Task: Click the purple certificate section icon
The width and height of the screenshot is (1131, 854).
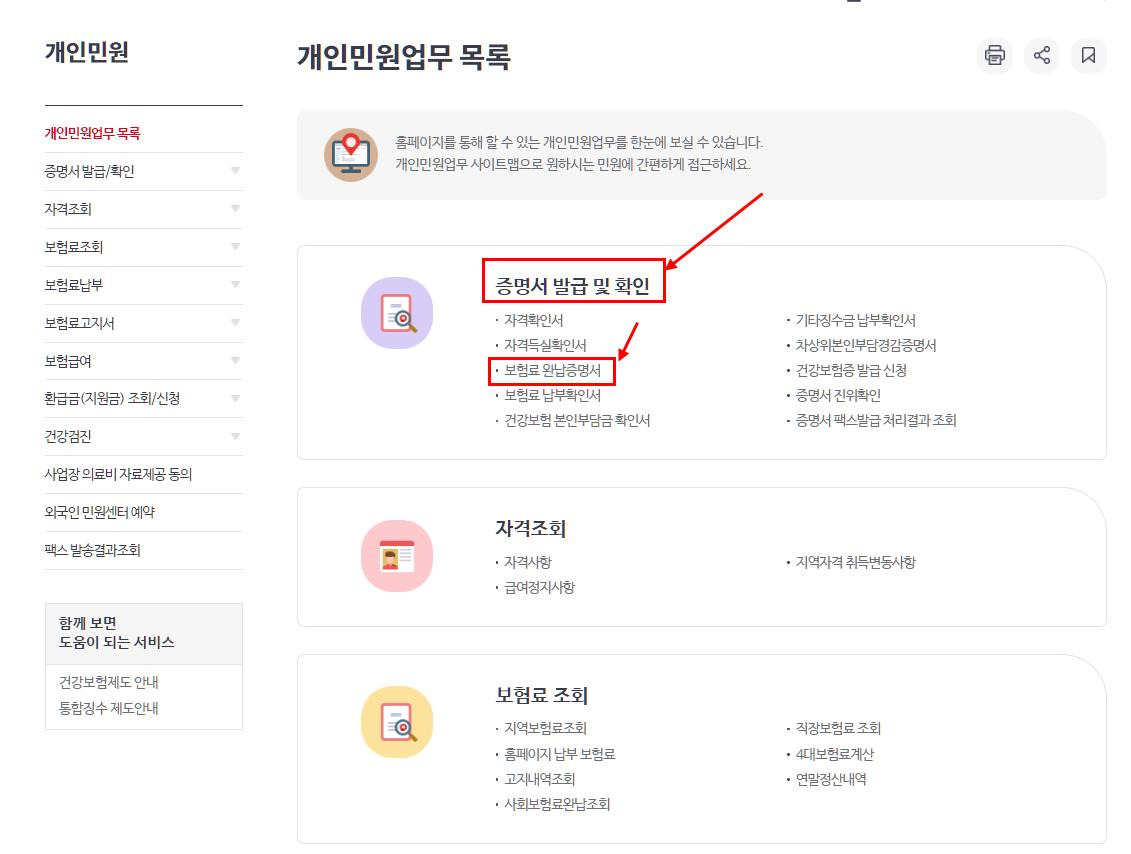Action: tap(397, 313)
